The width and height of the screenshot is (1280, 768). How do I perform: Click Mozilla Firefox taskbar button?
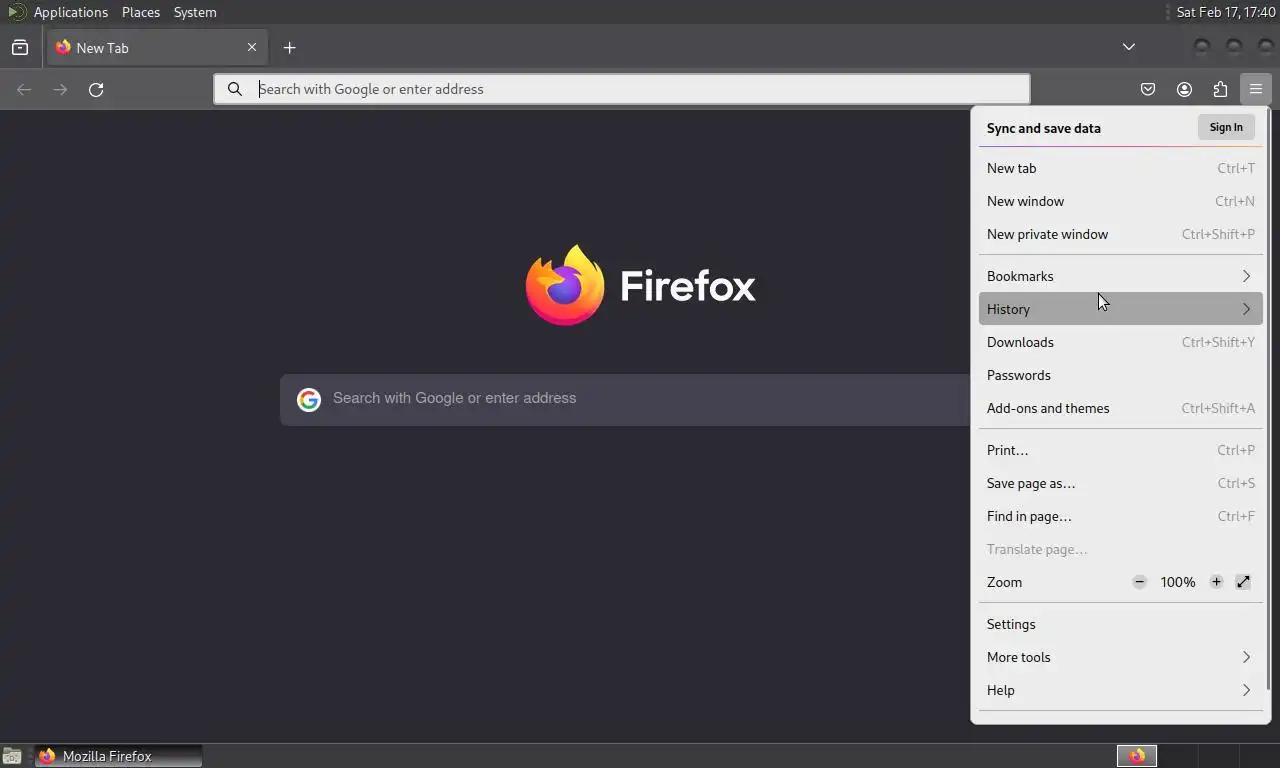[x=119, y=756]
